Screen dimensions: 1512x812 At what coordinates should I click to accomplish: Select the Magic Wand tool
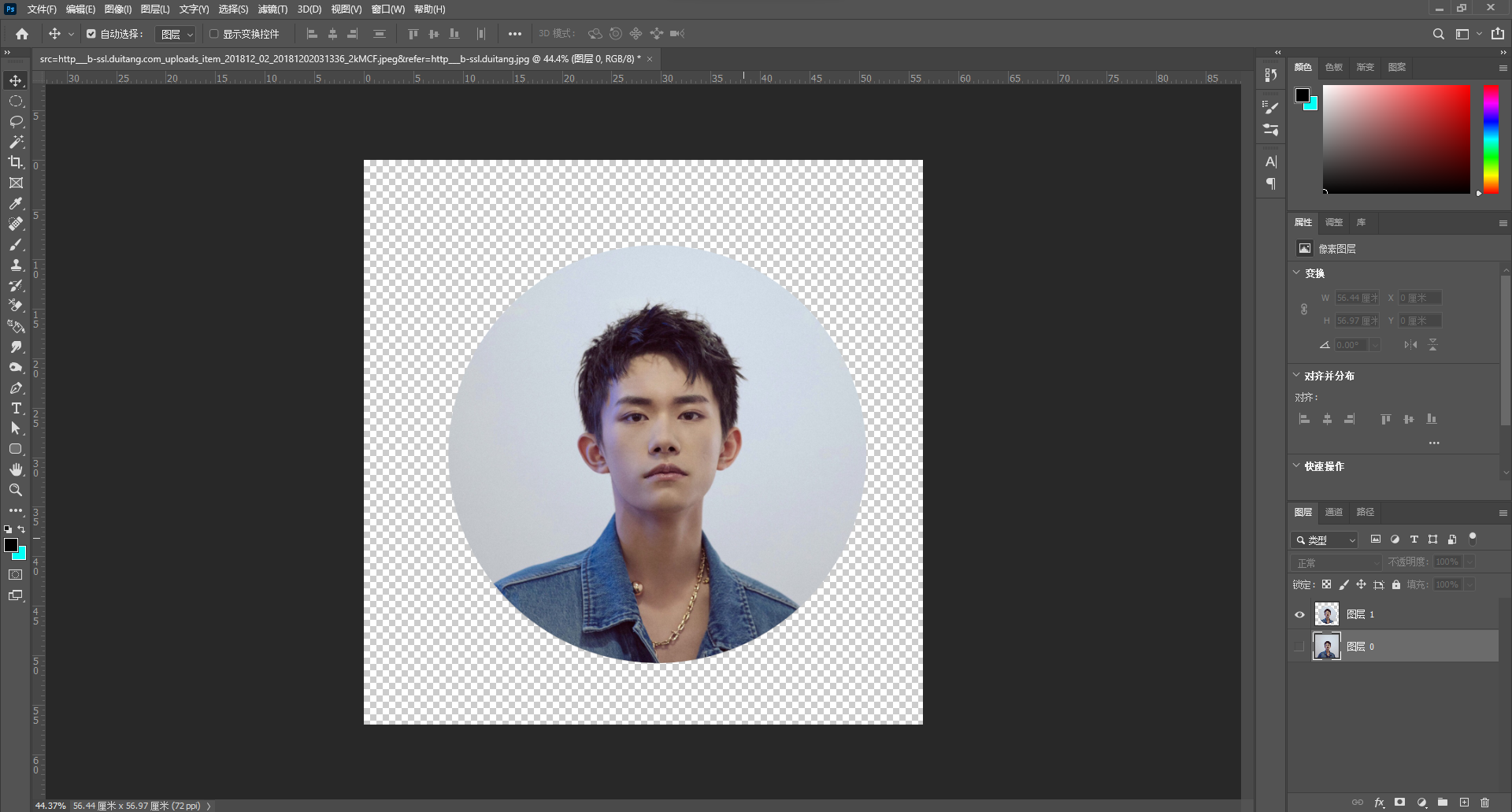(16, 142)
